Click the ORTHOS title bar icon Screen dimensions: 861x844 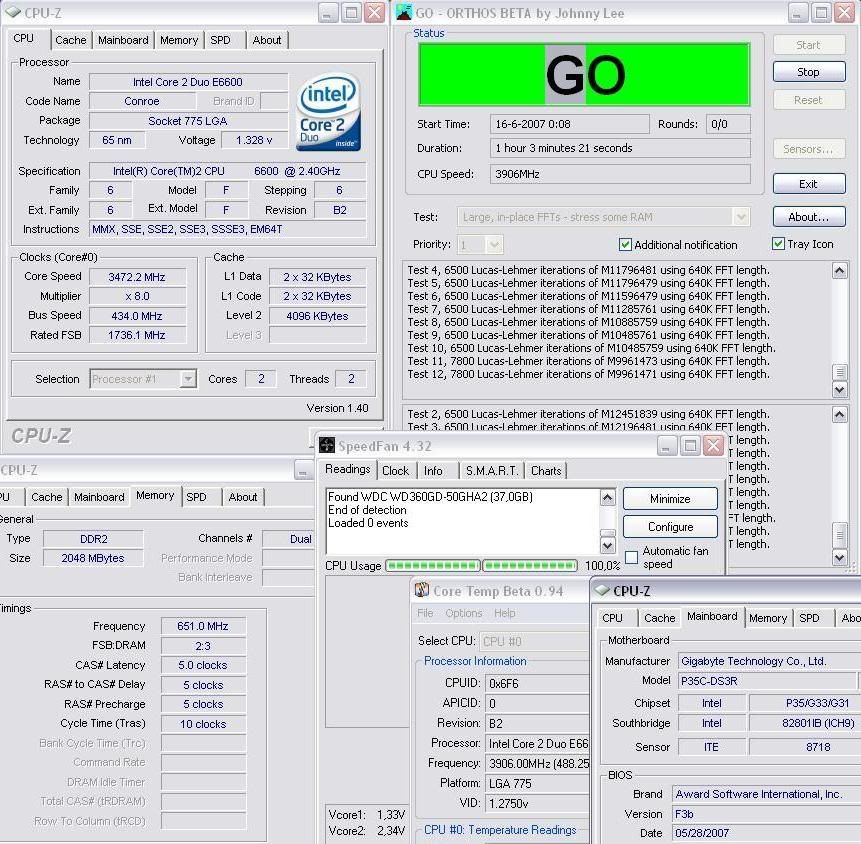point(404,12)
